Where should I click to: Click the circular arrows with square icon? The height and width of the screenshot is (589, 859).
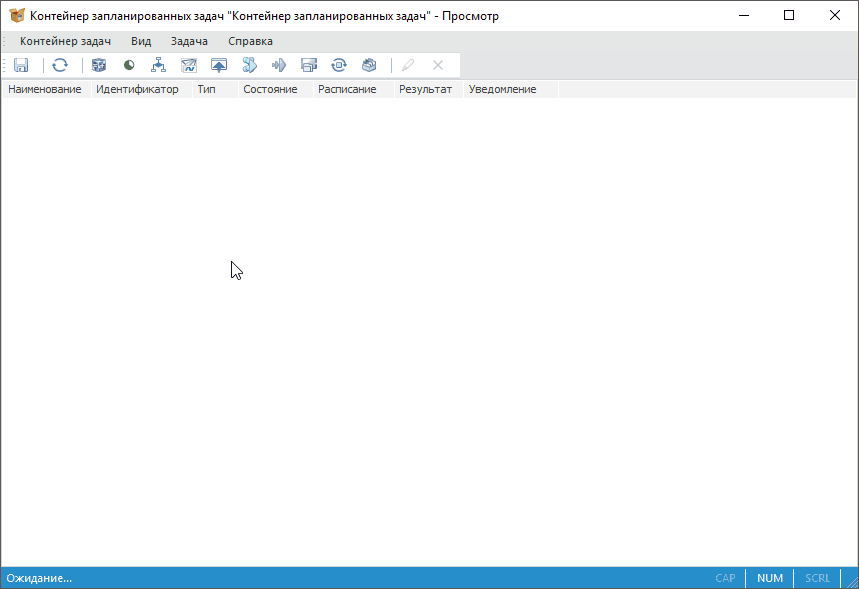coord(339,65)
